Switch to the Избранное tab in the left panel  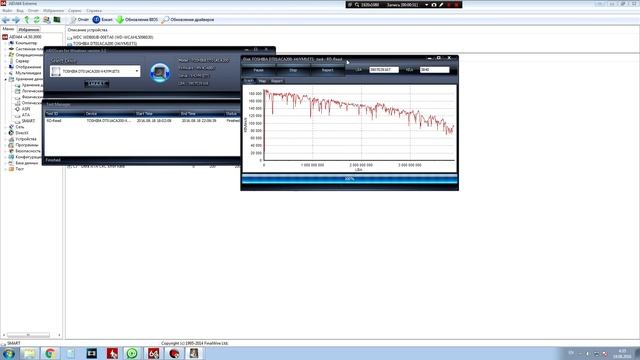pyautogui.click(x=29, y=30)
